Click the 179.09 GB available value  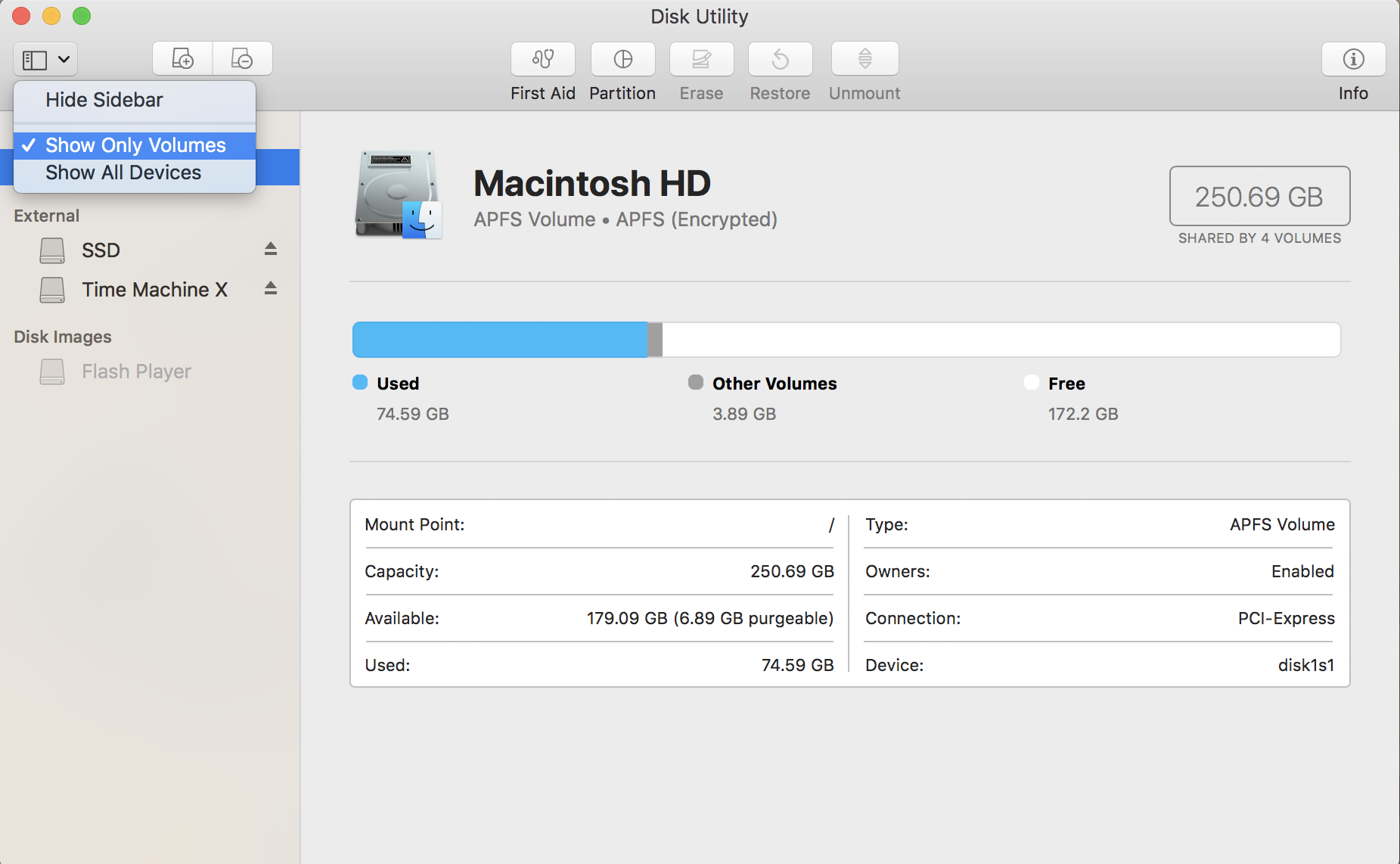click(x=710, y=618)
